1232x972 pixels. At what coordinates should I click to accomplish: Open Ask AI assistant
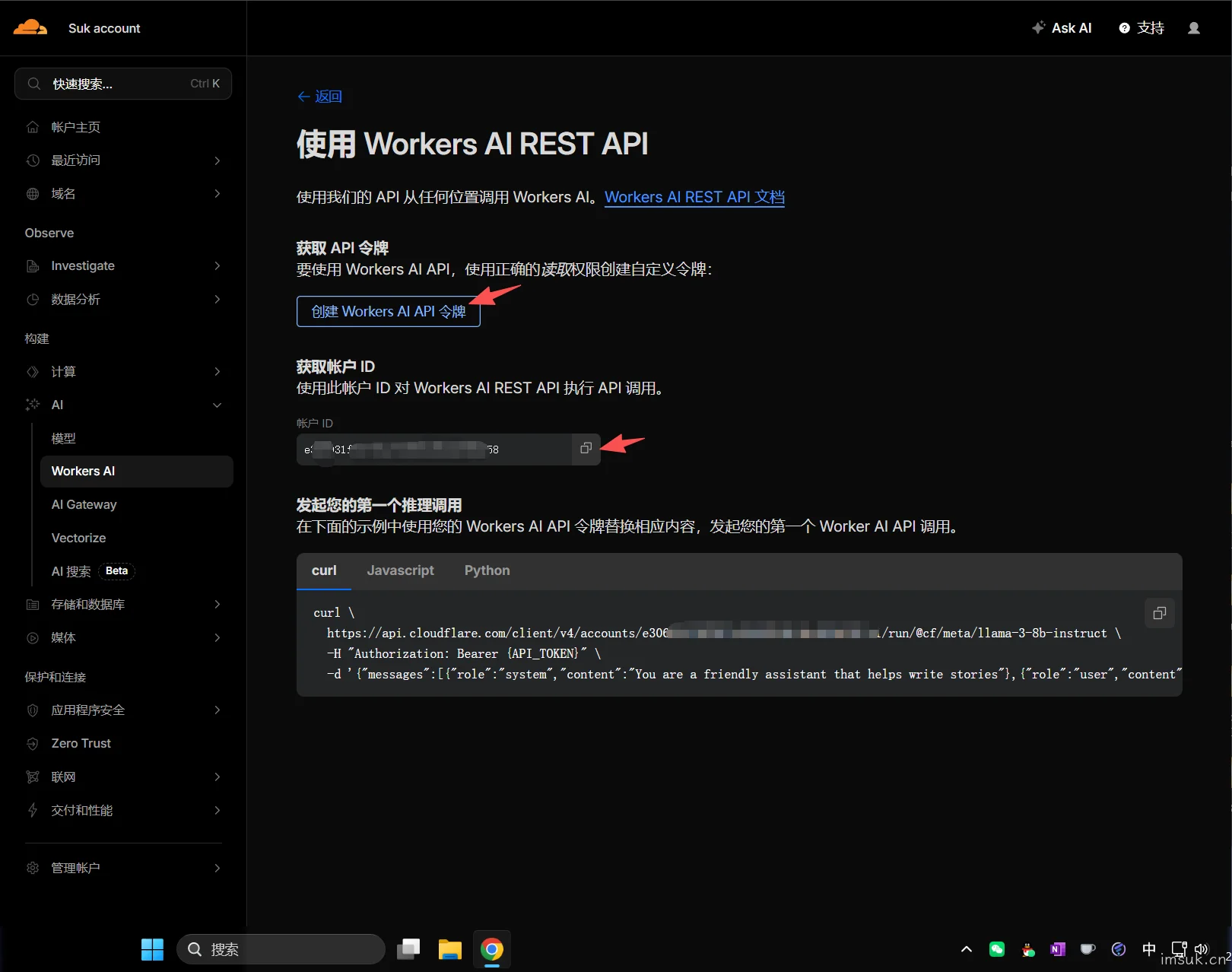[1062, 28]
